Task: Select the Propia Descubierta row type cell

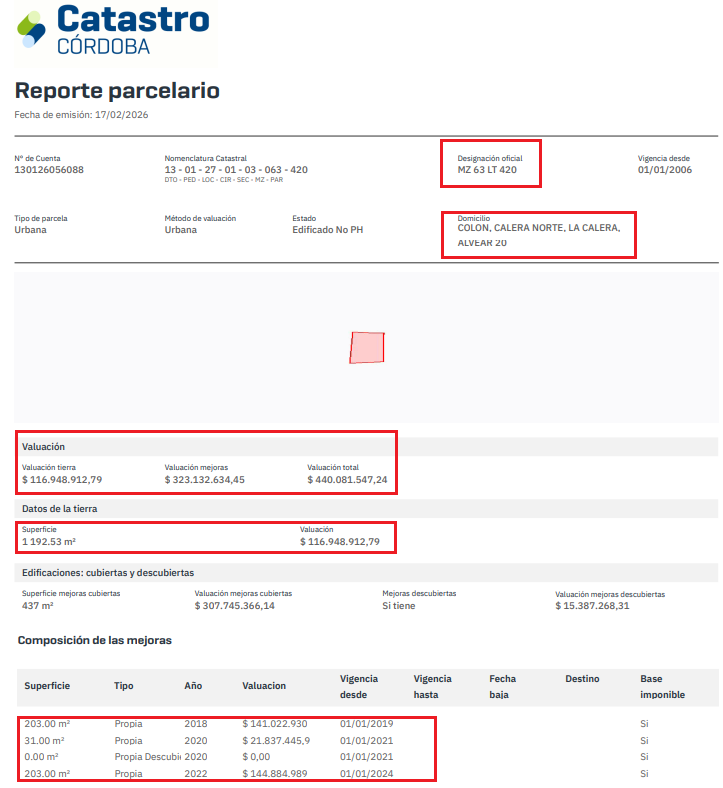Action: (146, 757)
